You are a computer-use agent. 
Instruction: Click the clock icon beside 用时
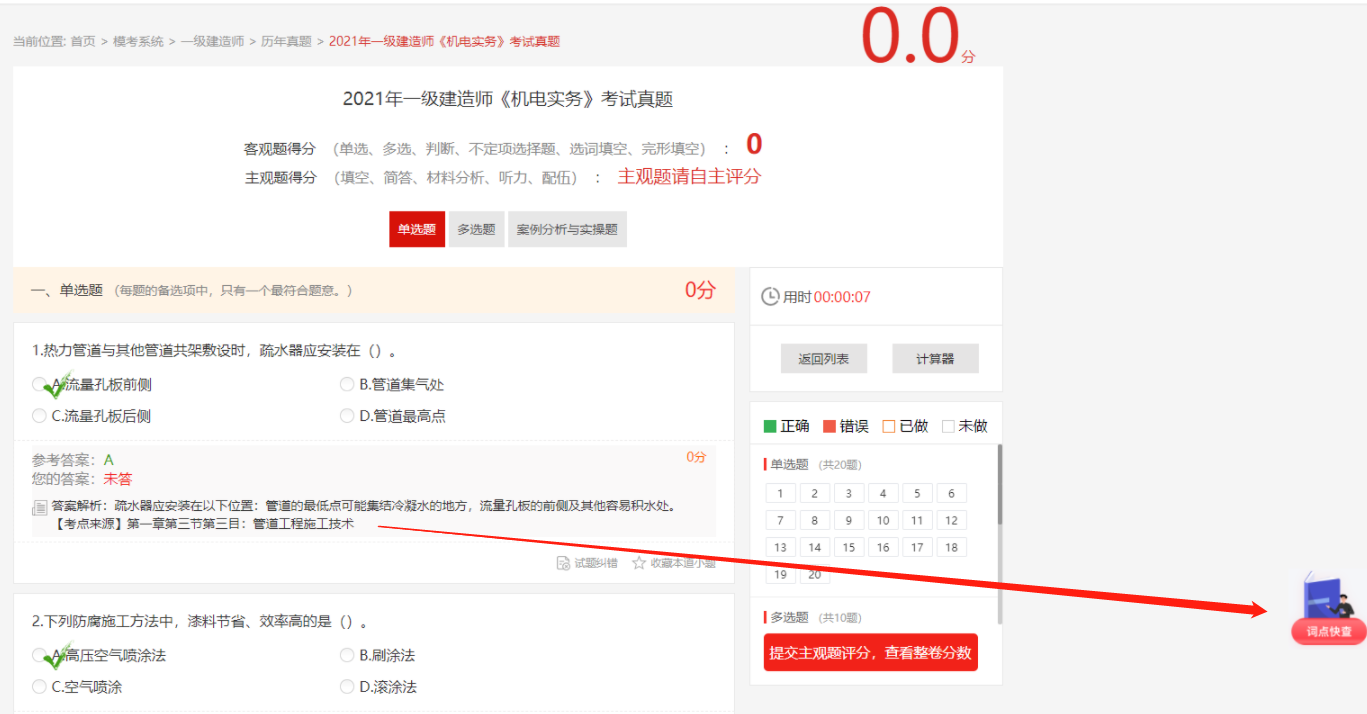click(x=770, y=297)
